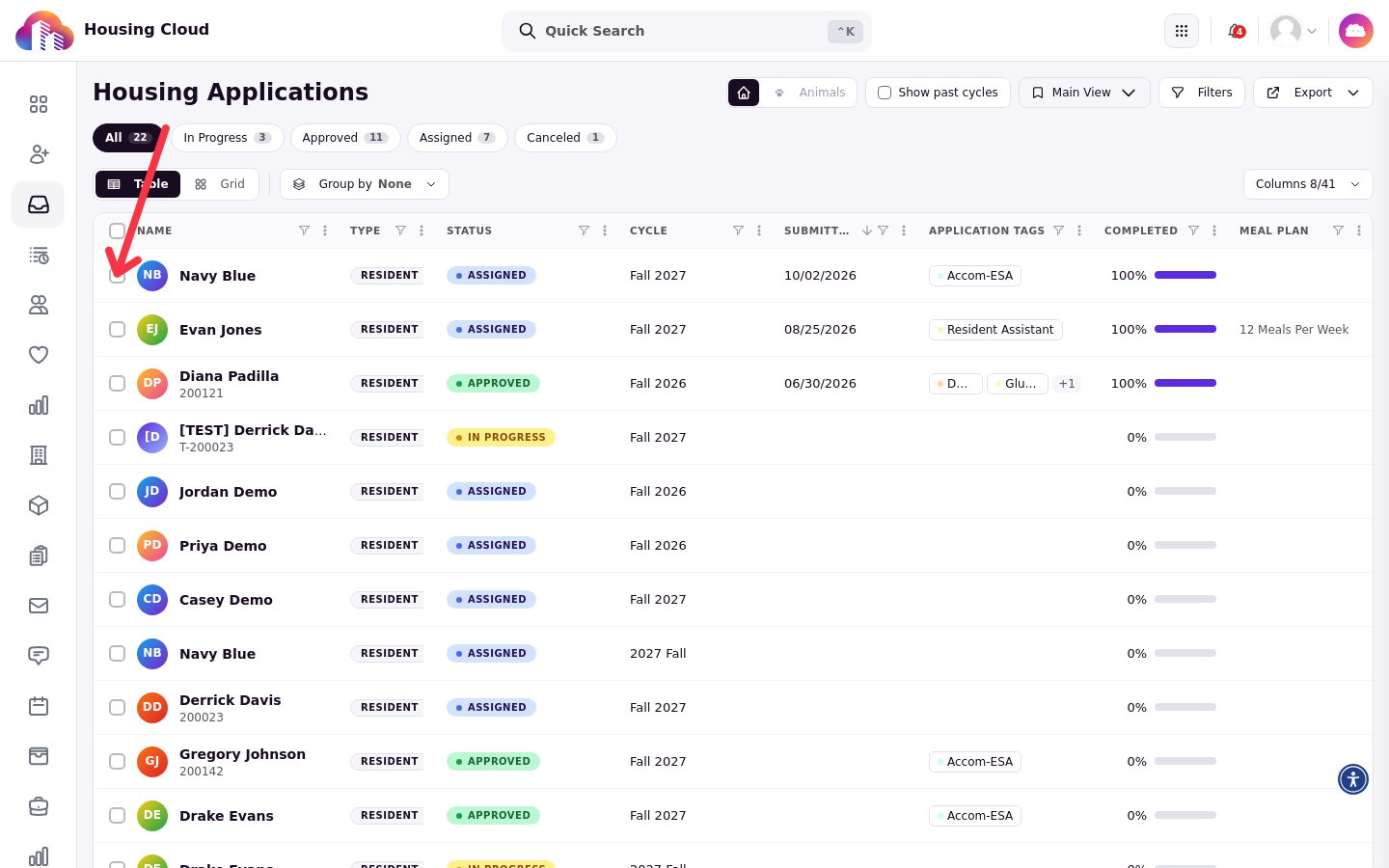Open notifications bell with badge
The width and height of the screenshot is (1389, 868).
pyautogui.click(x=1236, y=31)
